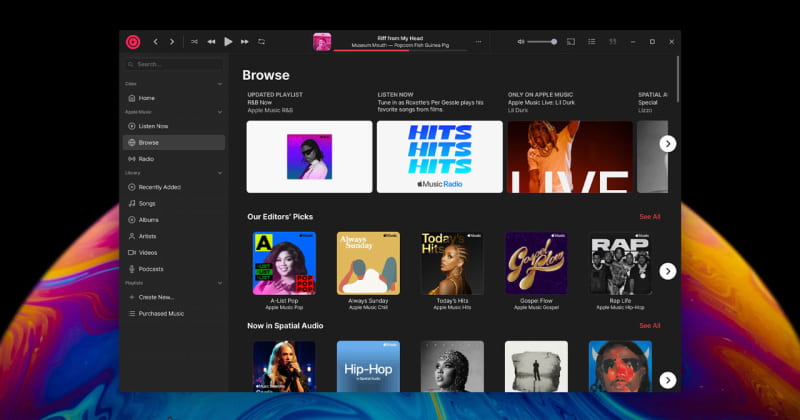The image size is (800, 420).
Task: Skip to the next track
Action: tap(245, 42)
